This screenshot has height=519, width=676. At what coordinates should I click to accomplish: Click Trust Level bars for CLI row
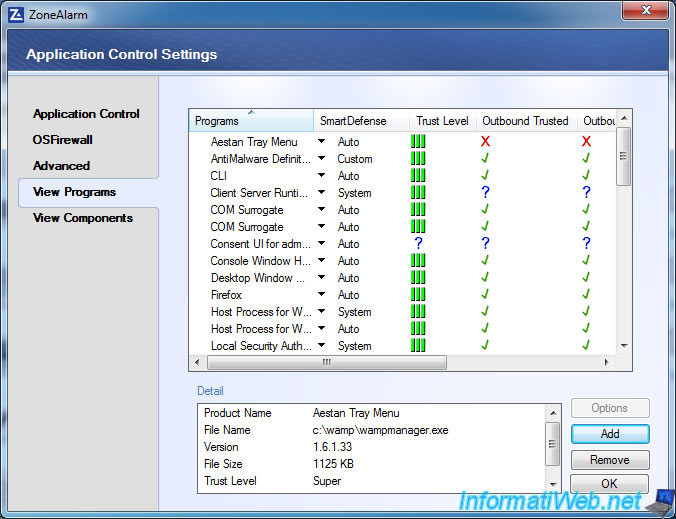click(418, 175)
